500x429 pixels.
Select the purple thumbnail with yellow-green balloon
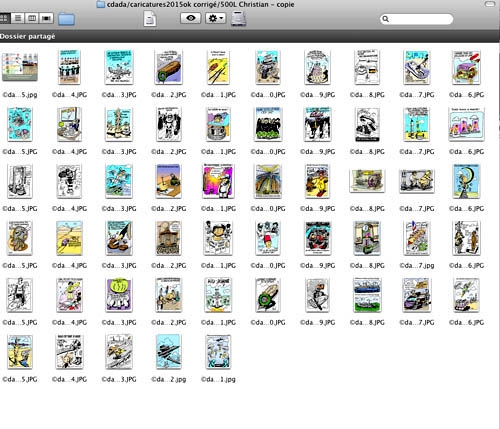tap(119, 295)
